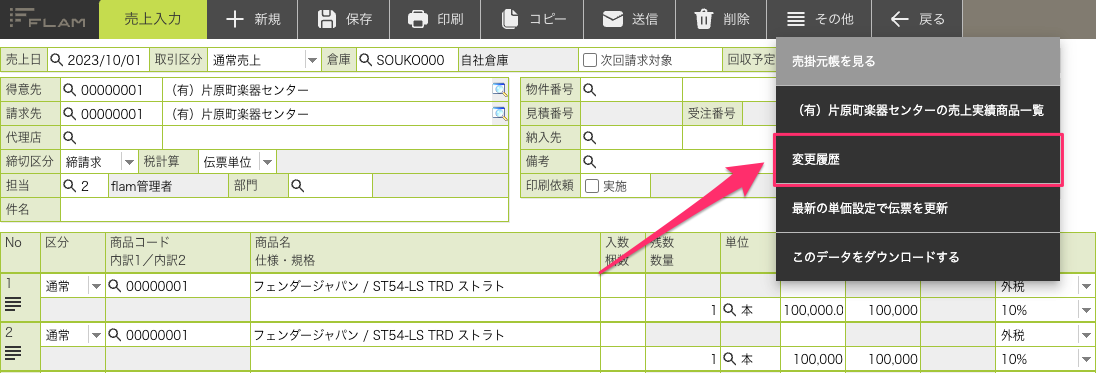The width and height of the screenshot is (1096, 373).
Task: Check the 次回請求対象 checkbox
Action: (x=590, y=60)
